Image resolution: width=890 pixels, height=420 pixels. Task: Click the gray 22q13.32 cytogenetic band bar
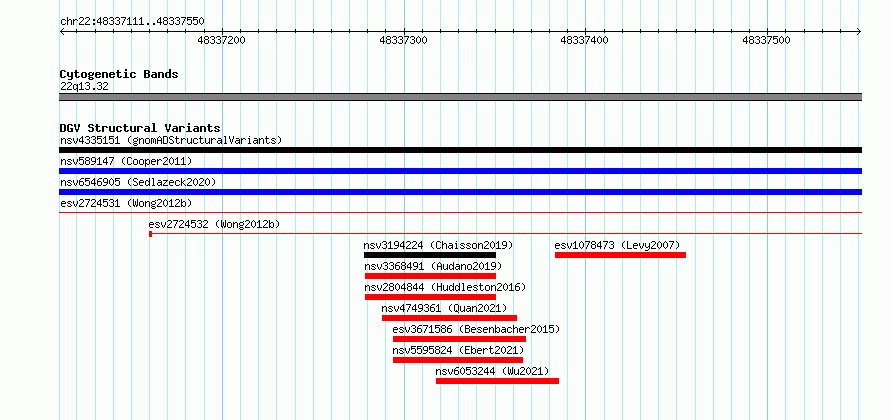[460, 97]
